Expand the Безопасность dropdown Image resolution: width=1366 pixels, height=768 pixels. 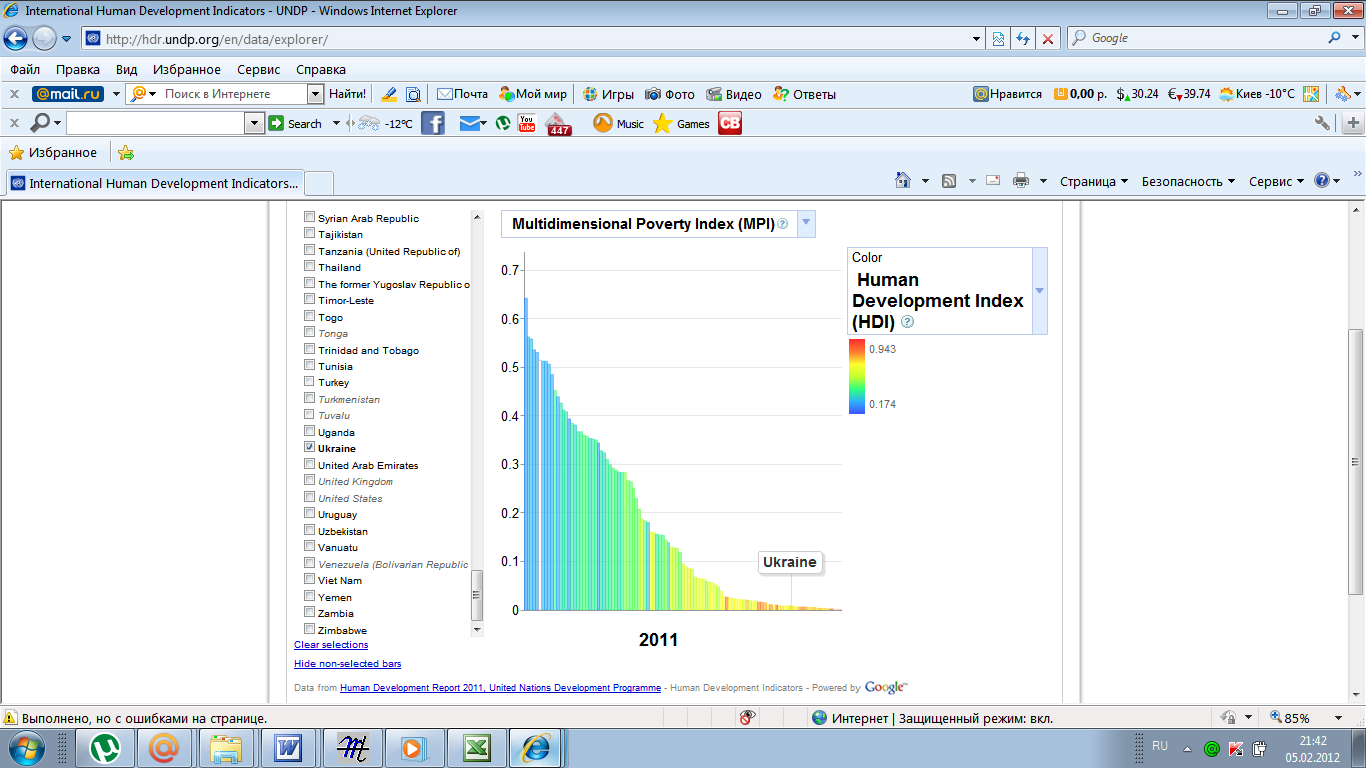(1188, 181)
